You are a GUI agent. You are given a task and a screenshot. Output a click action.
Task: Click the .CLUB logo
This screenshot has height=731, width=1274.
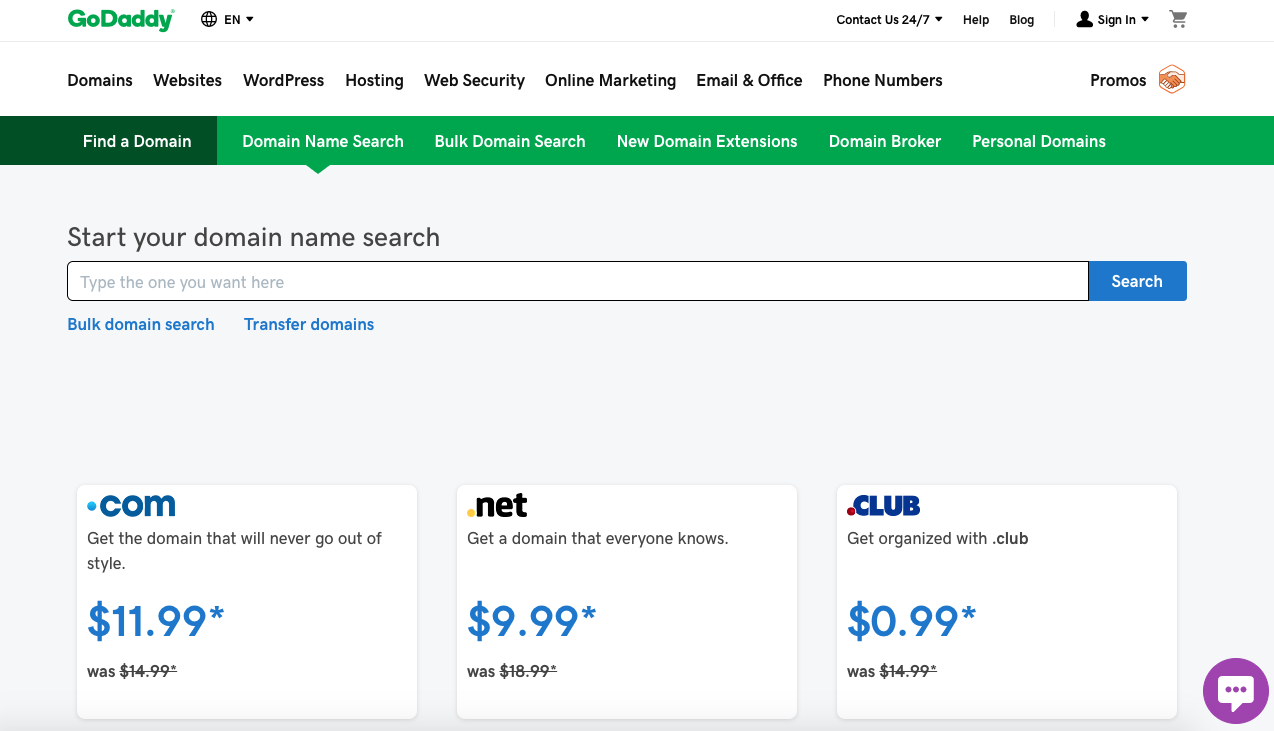[884, 507]
